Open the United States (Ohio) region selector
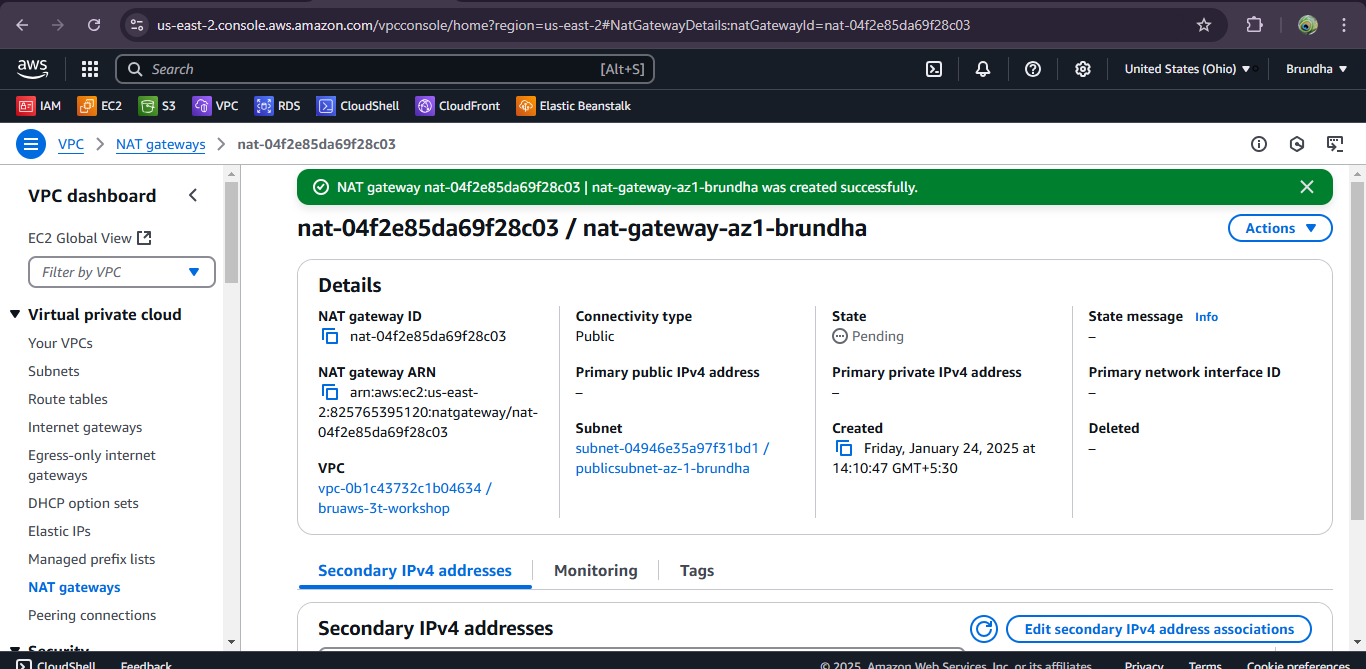 point(1187,69)
